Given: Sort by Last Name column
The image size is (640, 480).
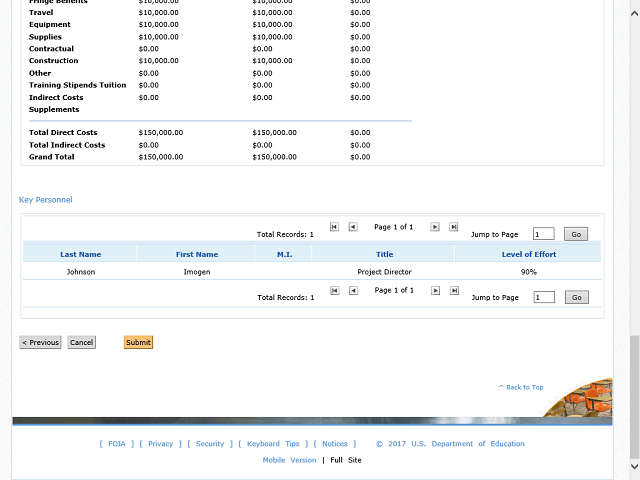Looking at the screenshot, I should pyautogui.click(x=80, y=254).
